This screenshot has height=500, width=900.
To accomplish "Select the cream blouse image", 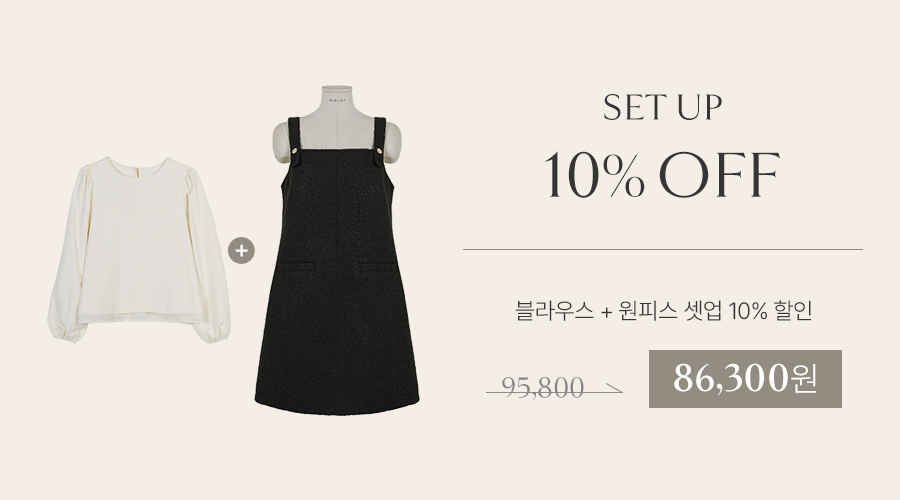I will (139, 250).
